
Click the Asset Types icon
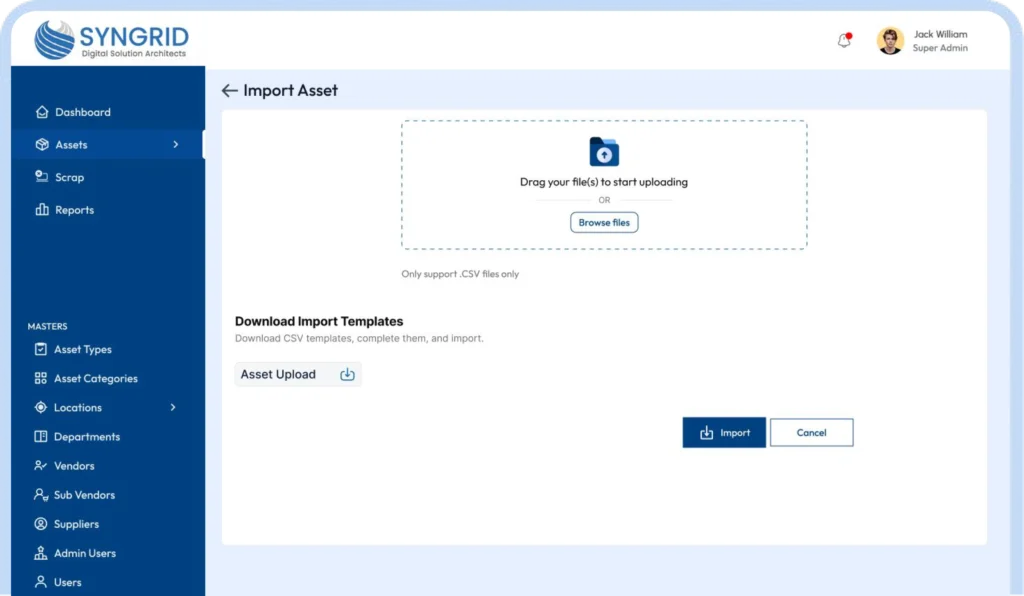(41, 350)
